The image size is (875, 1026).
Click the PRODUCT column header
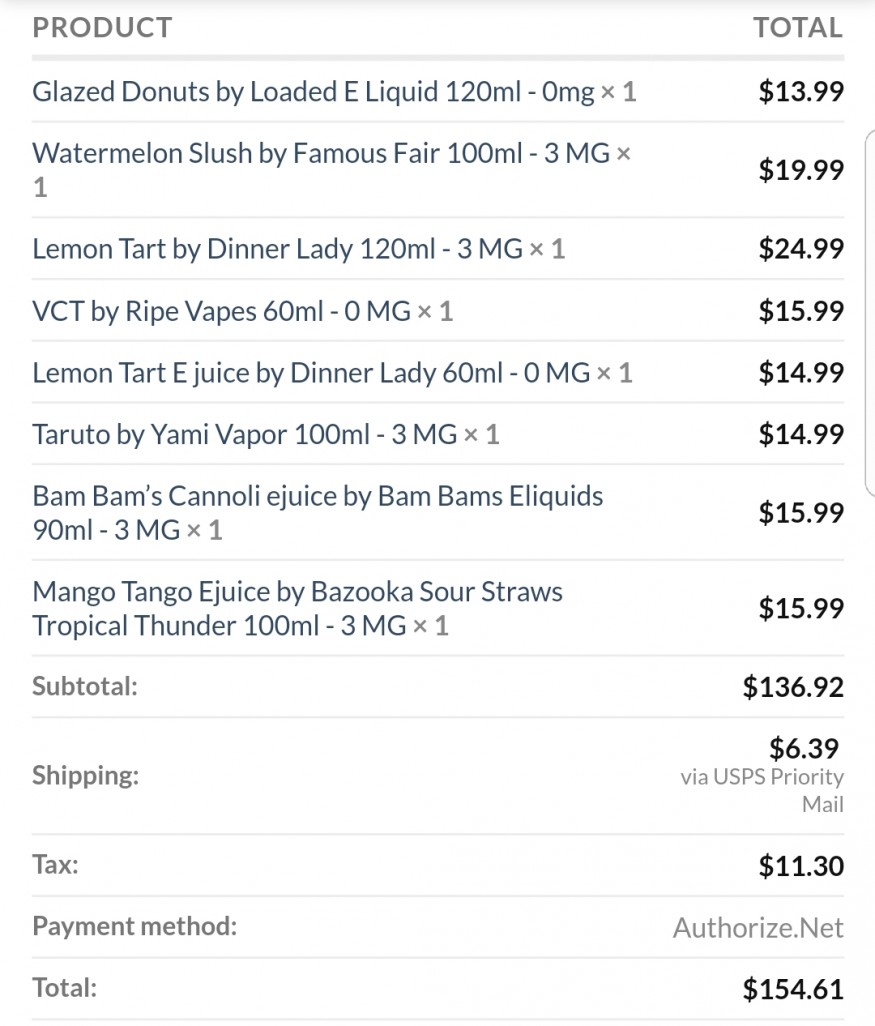(x=102, y=28)
